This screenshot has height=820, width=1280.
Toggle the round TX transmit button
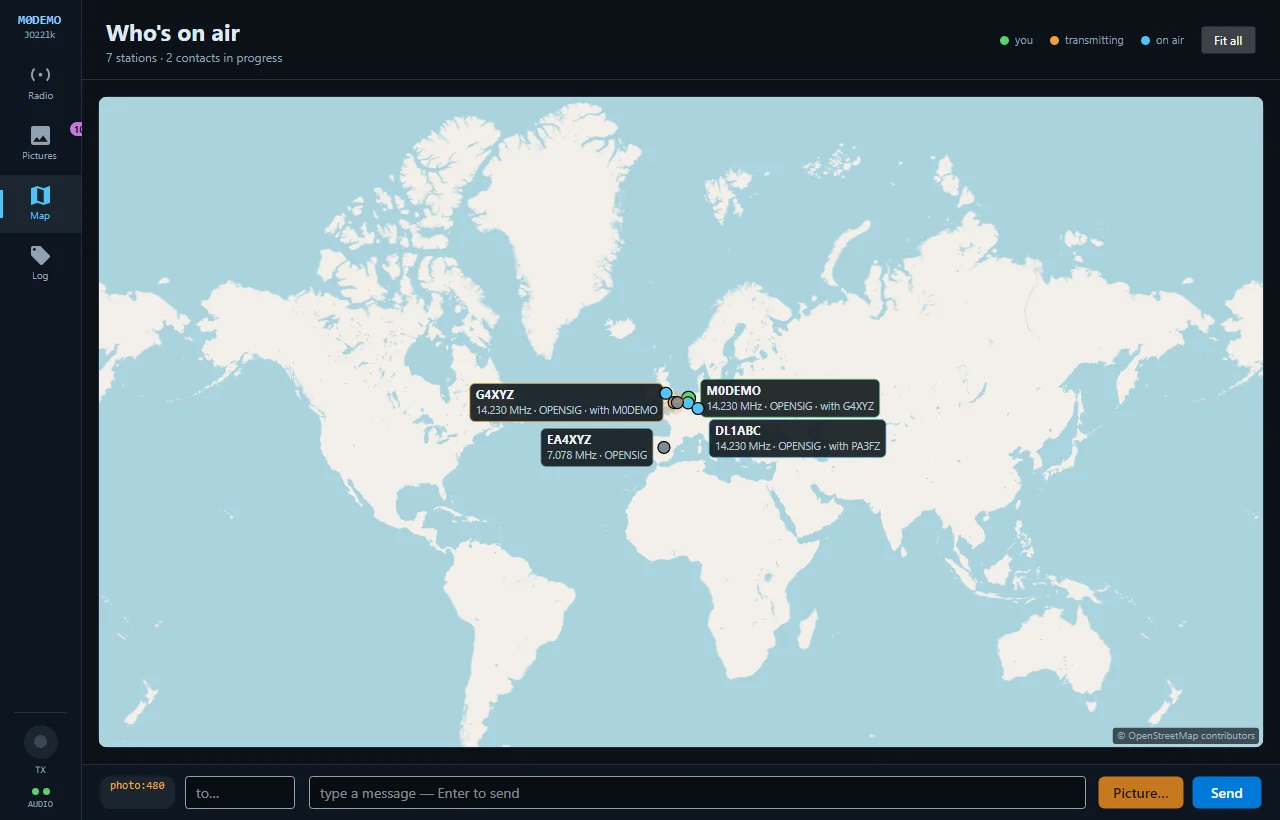41,742
